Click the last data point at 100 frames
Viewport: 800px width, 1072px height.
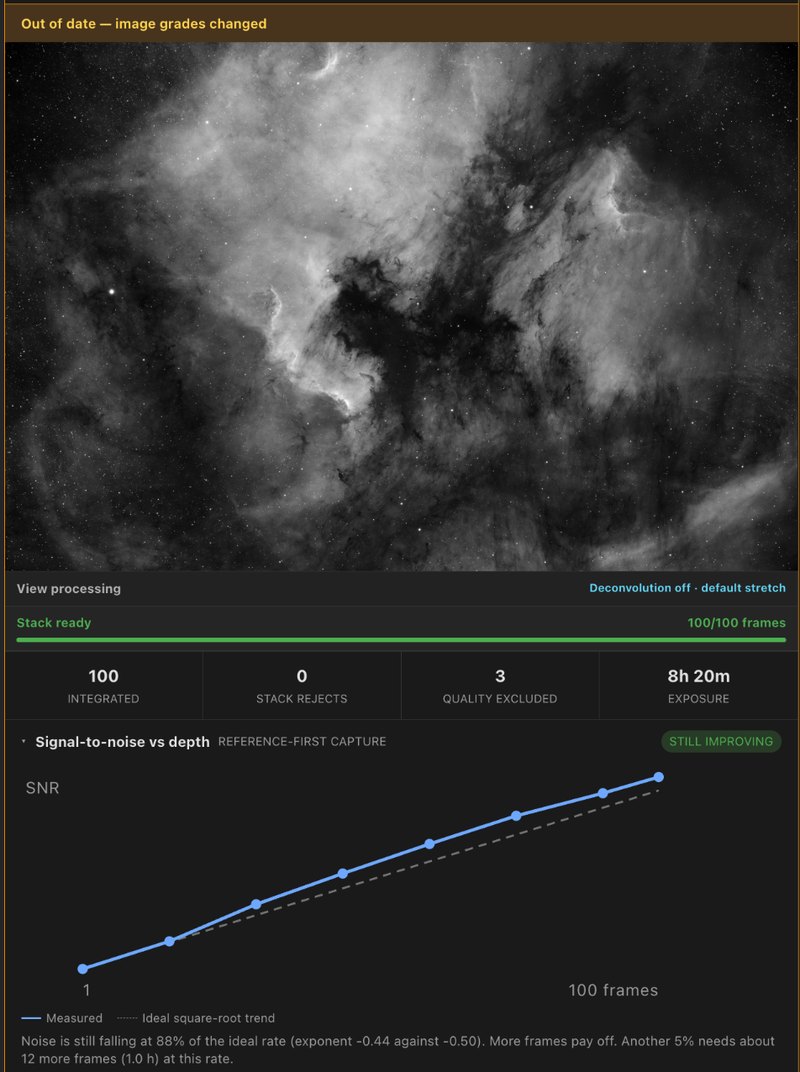pos(658,777)
